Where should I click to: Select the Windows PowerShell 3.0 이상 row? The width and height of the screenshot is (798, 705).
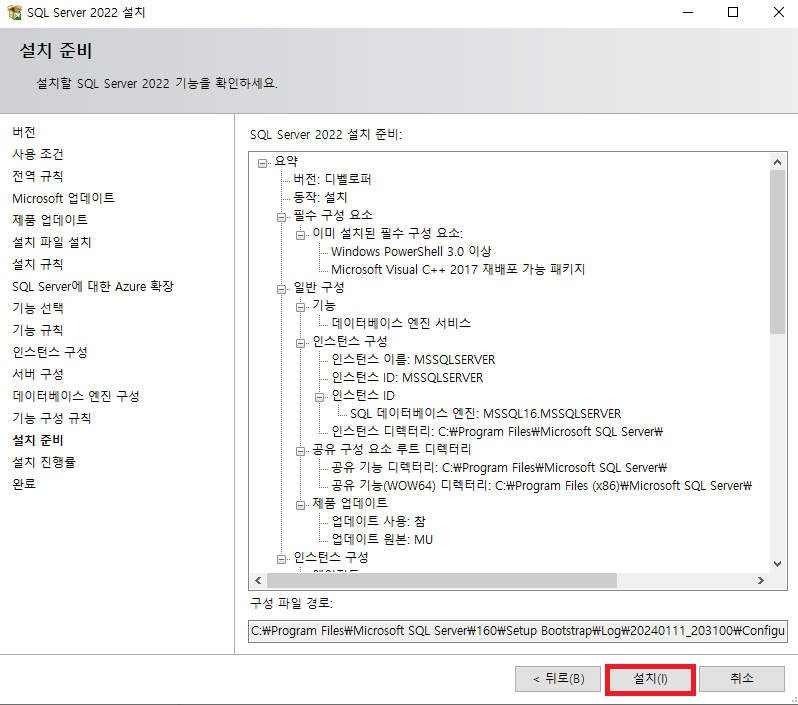411,251
